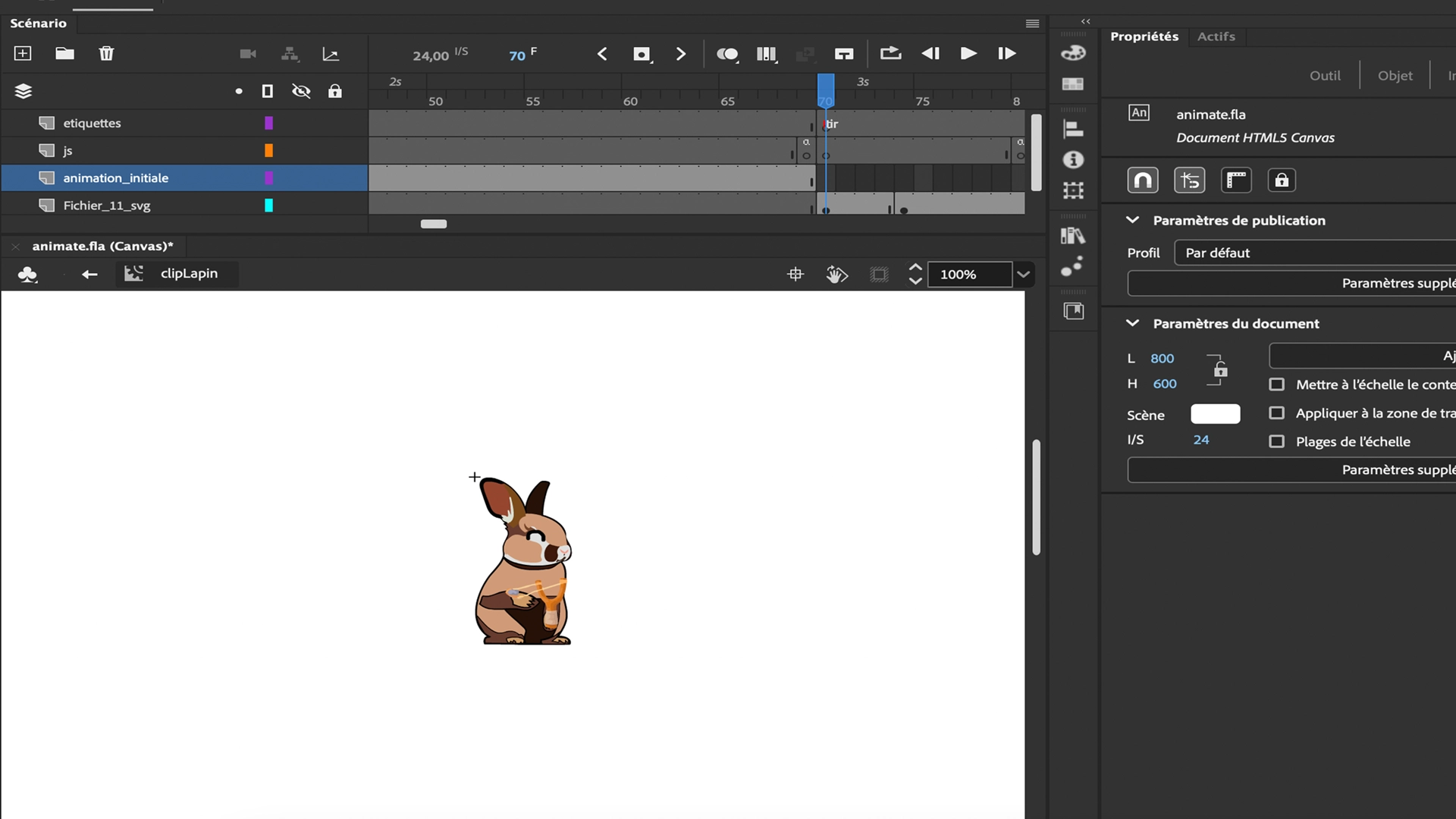Click the center frame icon

[x=844, y=54]
